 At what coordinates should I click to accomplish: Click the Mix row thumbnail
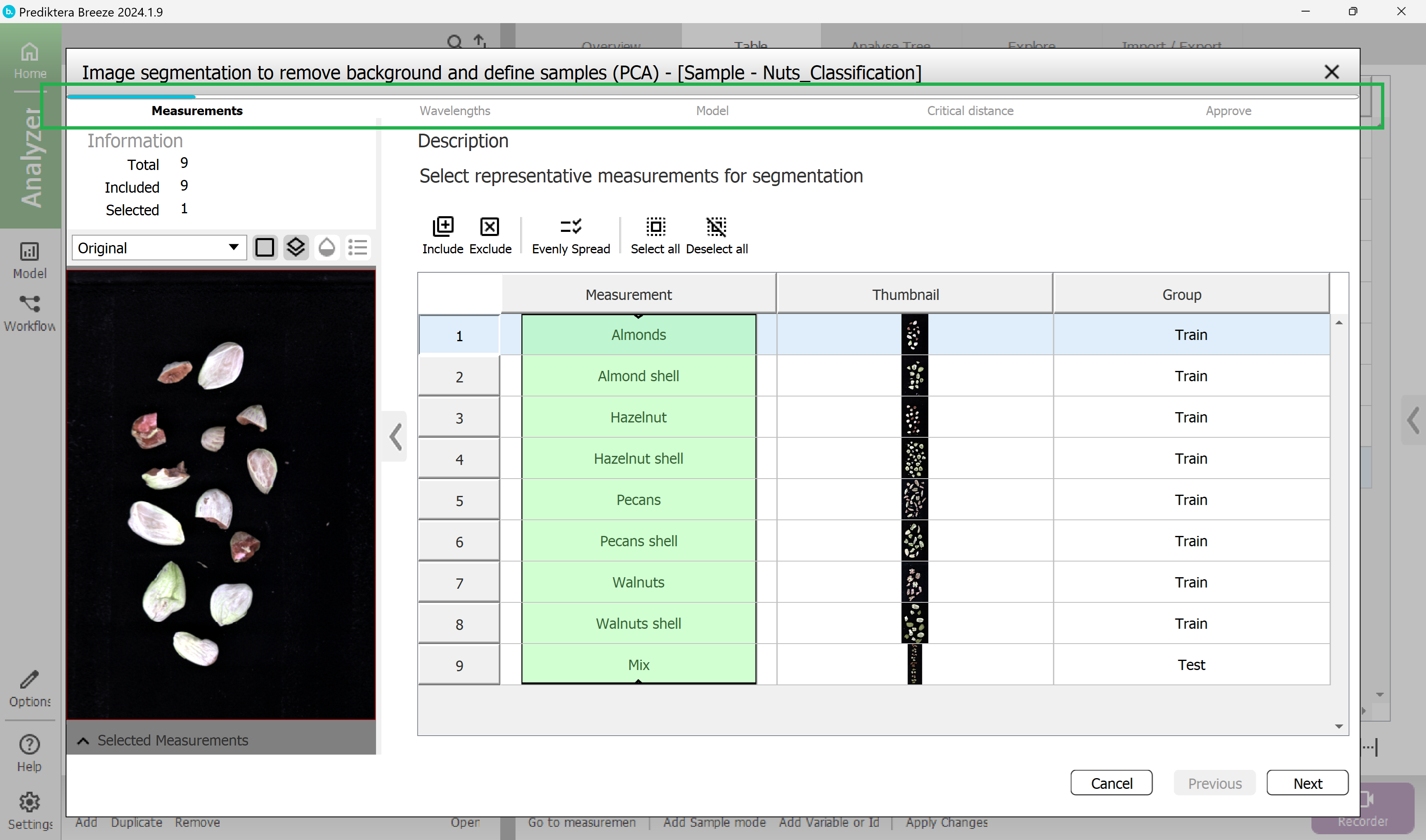pos(914,665)
